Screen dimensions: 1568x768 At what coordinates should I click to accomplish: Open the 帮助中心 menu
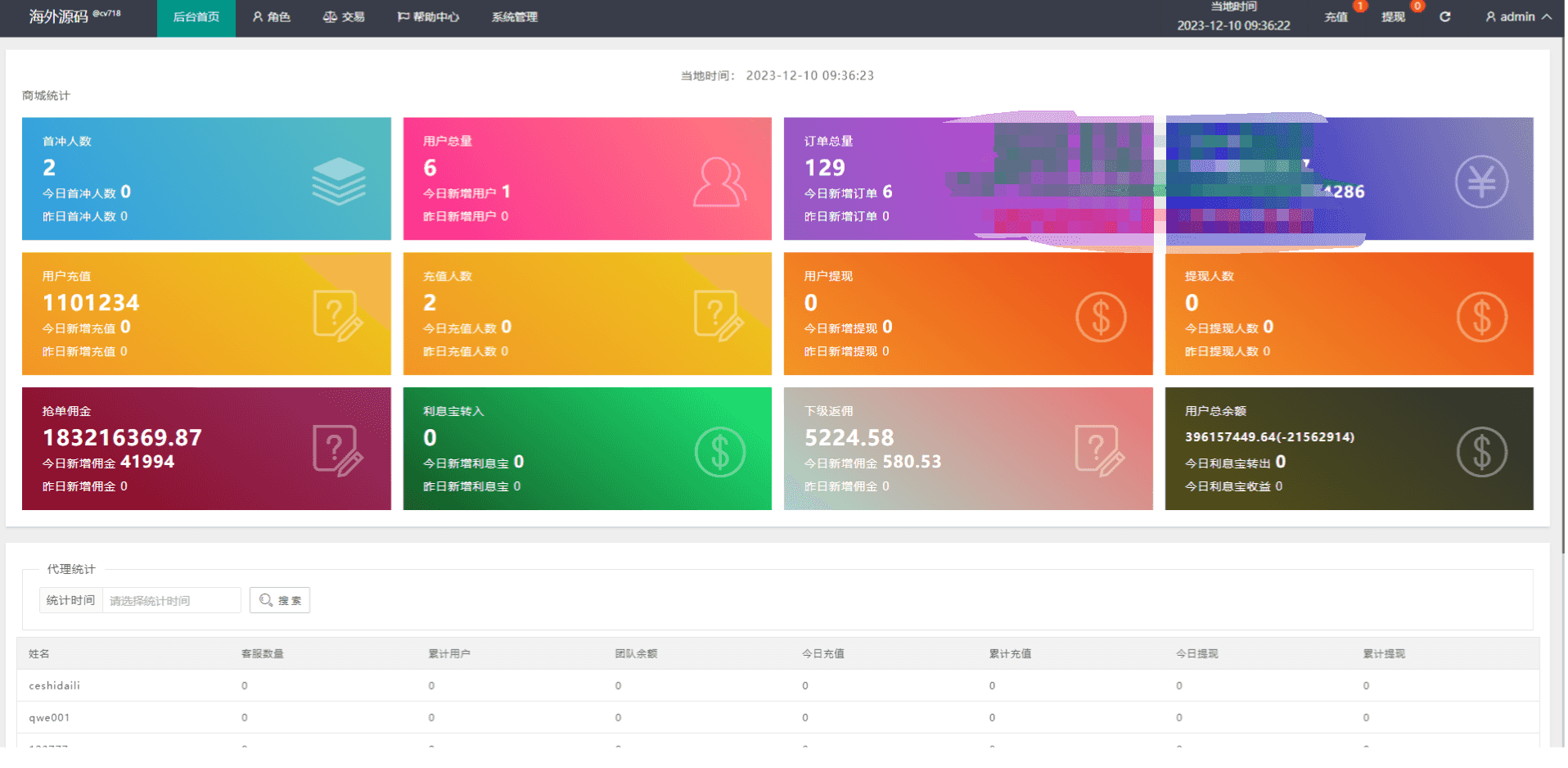pos(428,17)
